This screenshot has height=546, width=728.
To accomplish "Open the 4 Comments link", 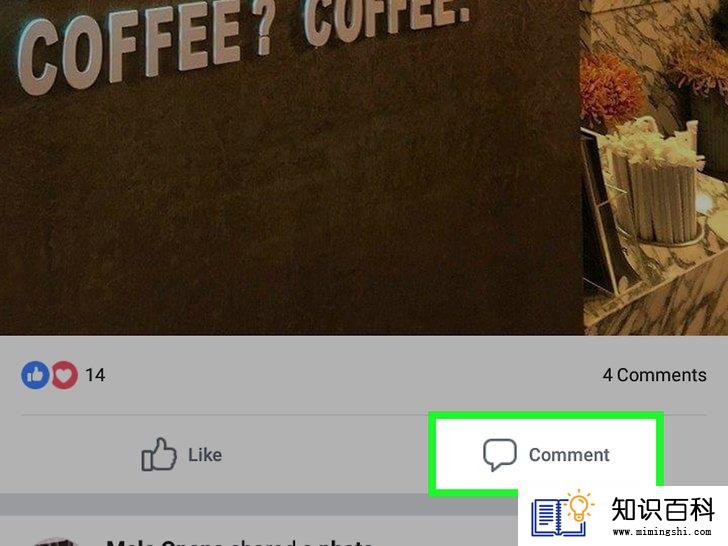I will (655, 375).
